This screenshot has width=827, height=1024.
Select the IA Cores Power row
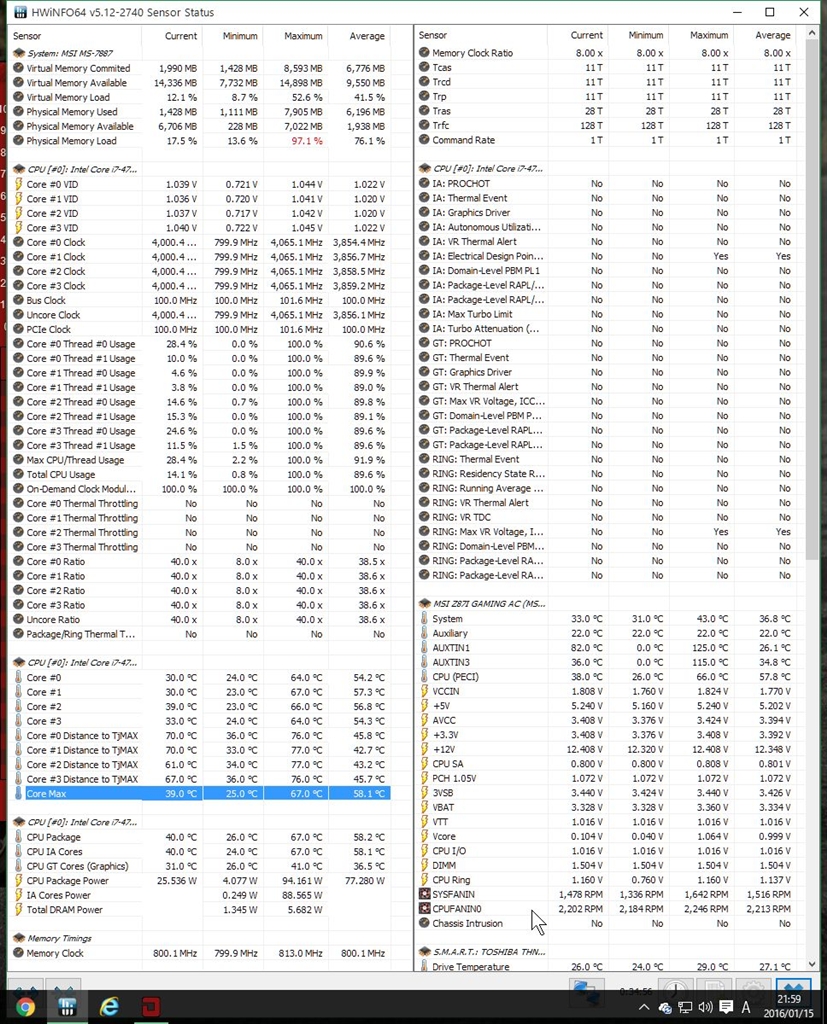click(x=201, y=895)
